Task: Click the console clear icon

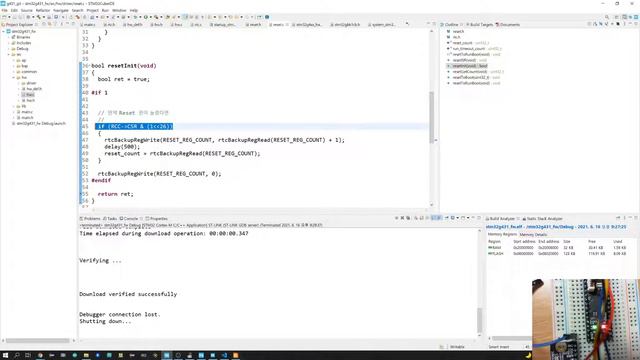Action: [416, 218]
